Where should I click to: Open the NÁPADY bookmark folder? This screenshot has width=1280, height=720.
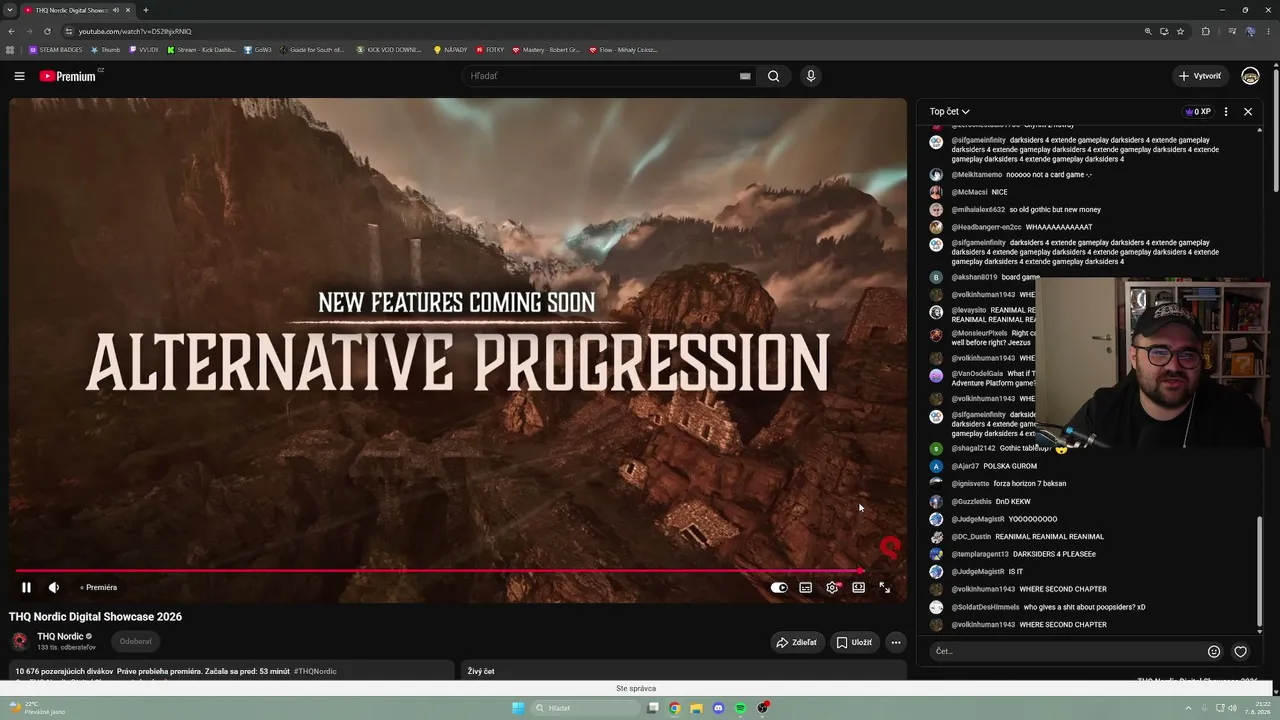click(450, 49)
